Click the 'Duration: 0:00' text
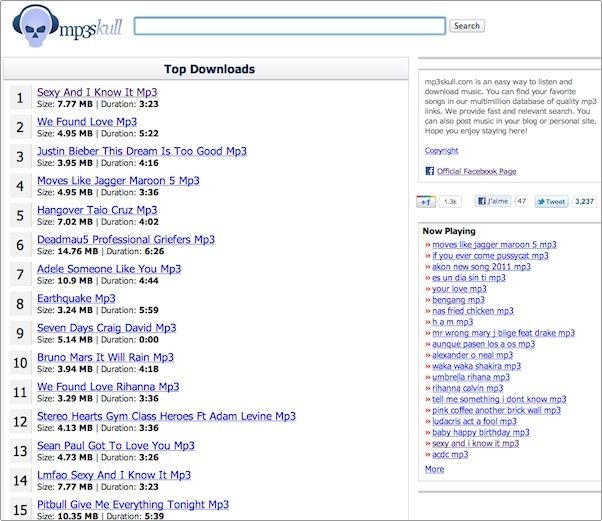602x521 pixels. (130, 340)
